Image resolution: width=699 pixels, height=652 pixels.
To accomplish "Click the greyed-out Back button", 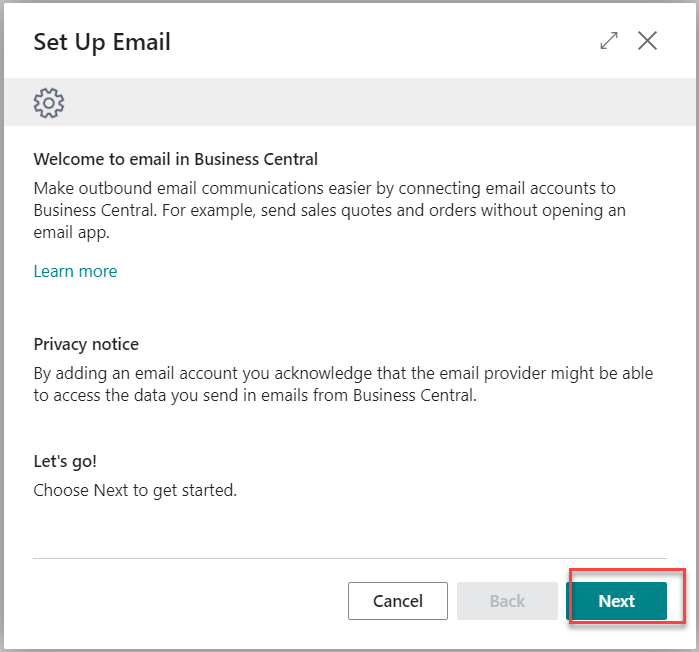I will coord(507,601).
